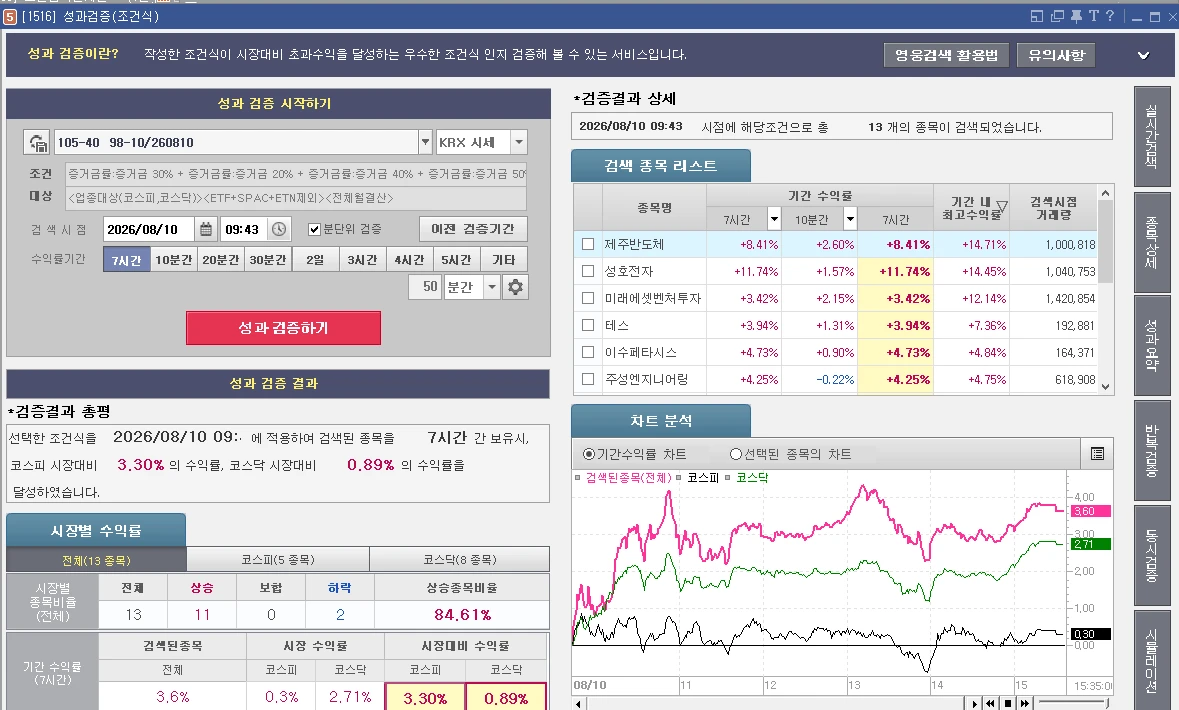Select the 5시간 period button

click(456, 259)
